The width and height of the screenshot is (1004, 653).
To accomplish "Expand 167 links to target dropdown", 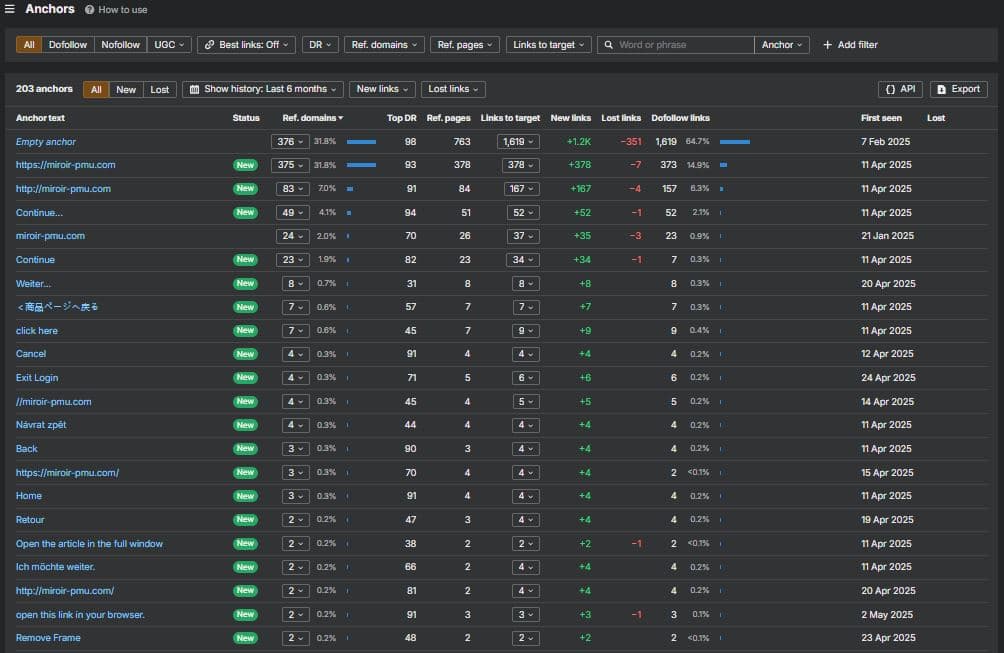I will click(522, 189).
